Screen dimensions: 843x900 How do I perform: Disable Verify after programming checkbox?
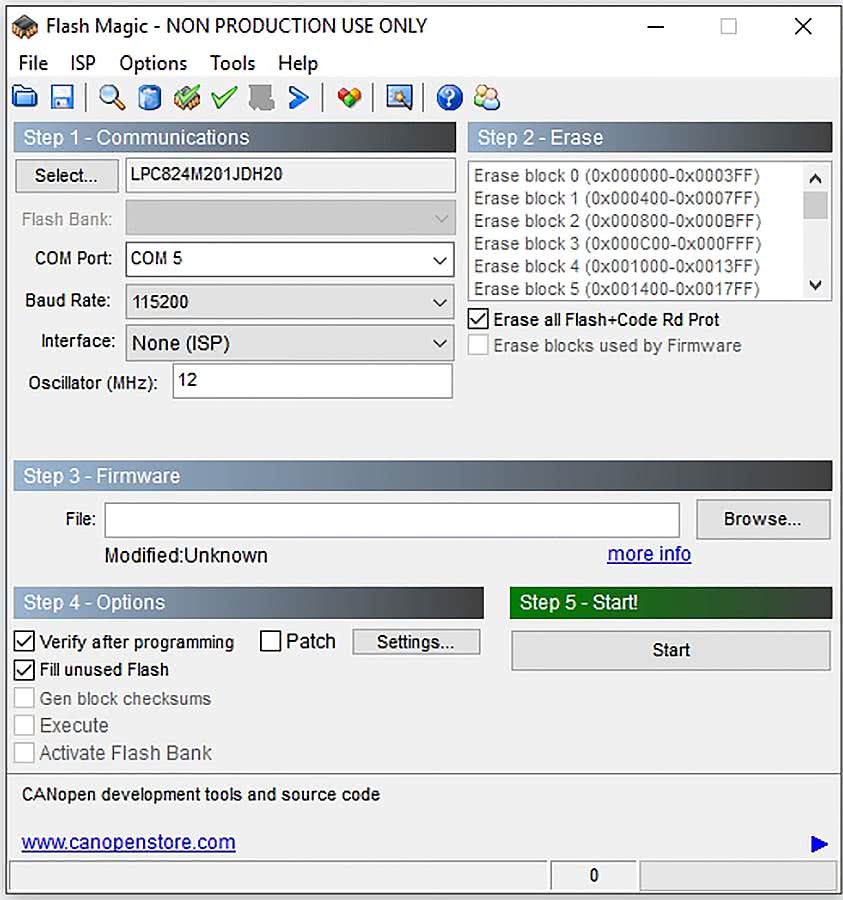[25, 642]
